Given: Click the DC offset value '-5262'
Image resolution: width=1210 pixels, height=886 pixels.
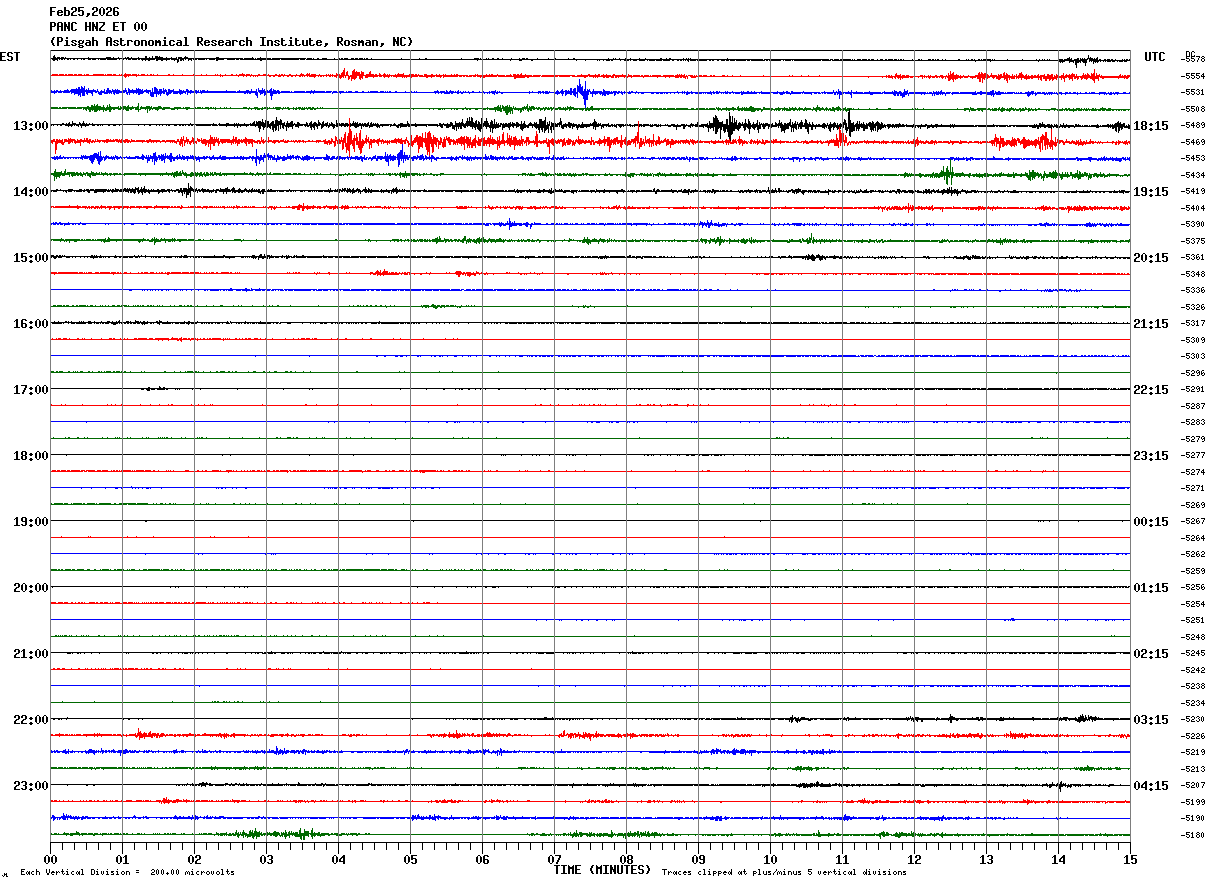Looking at the screenshot, I should point(1193,554).
